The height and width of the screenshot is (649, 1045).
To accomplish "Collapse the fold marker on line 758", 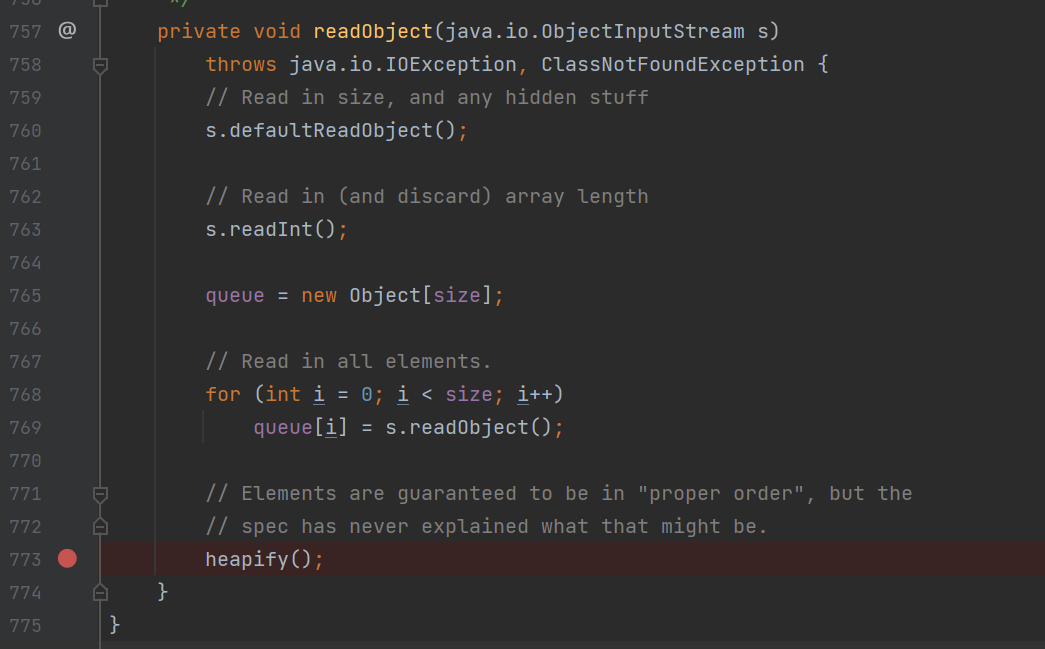I will [x=100, y=65].
